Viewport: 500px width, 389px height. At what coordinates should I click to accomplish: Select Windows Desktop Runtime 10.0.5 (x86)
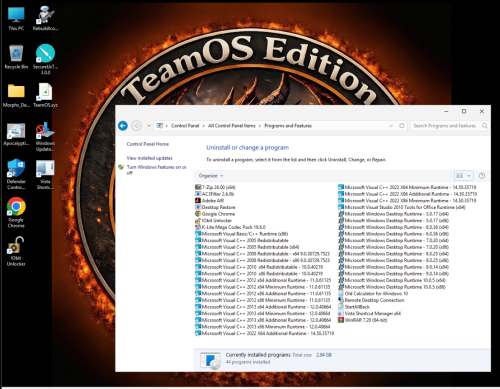[x=392, y=287]
